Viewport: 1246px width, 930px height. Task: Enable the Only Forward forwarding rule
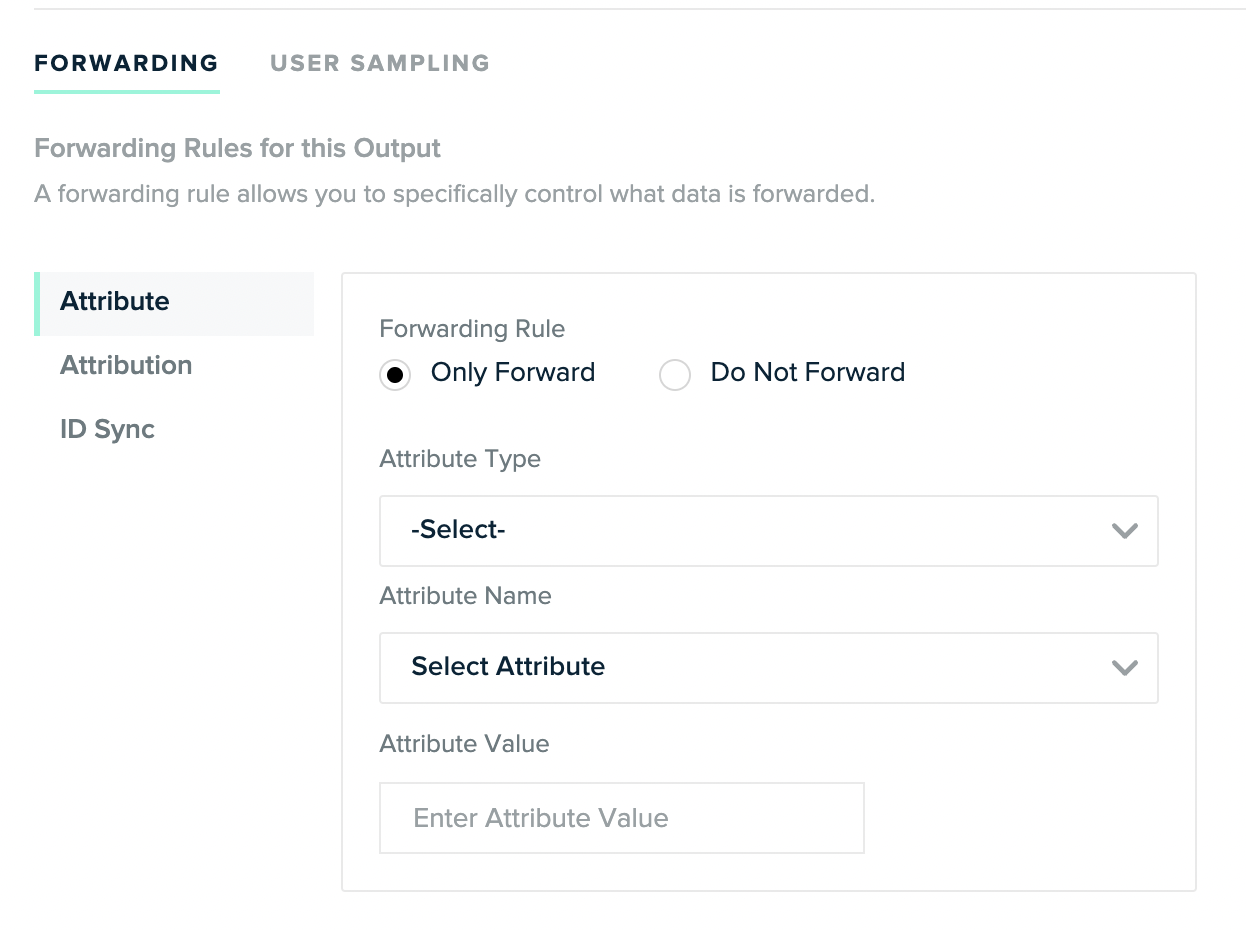click(x=394, y=372)
